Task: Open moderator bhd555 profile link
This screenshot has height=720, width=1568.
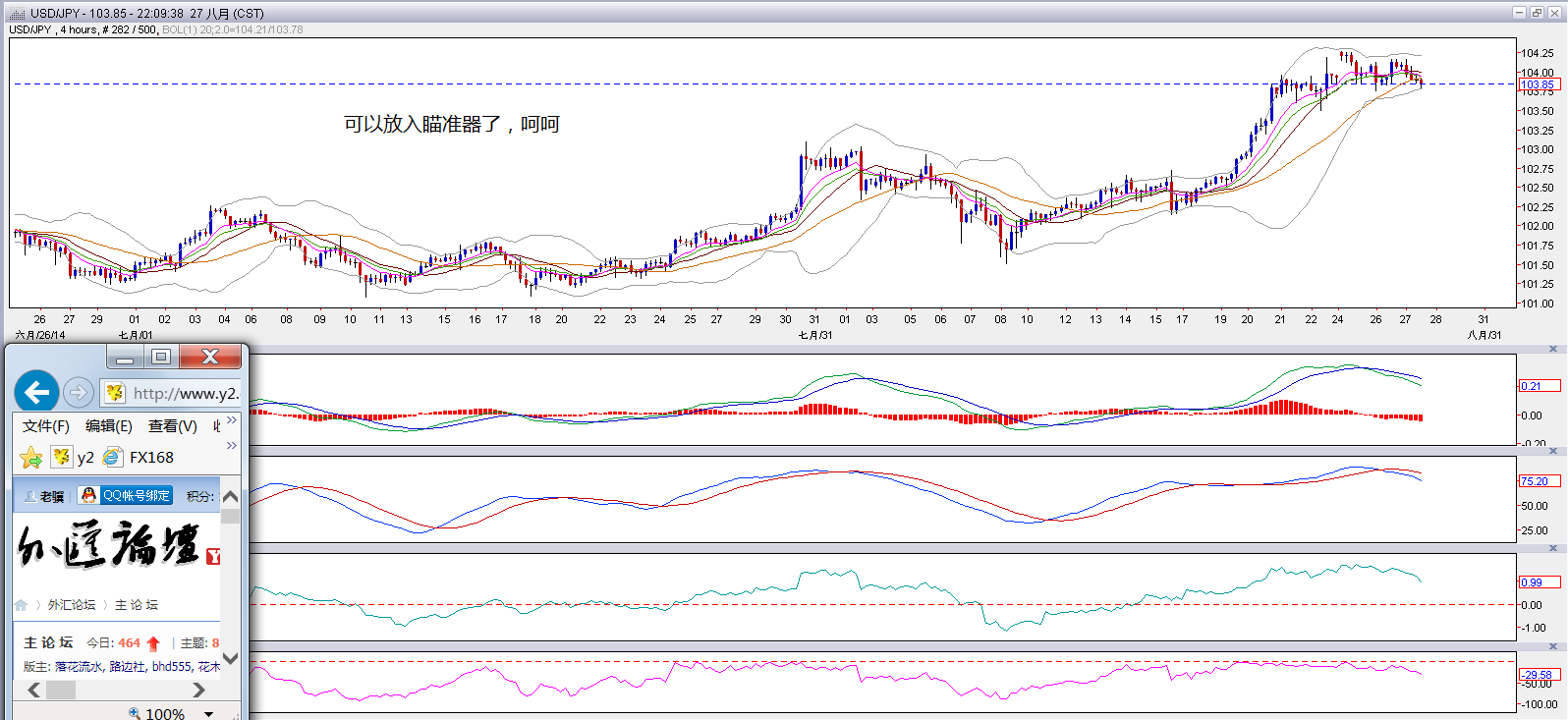Action: point(172,667)
